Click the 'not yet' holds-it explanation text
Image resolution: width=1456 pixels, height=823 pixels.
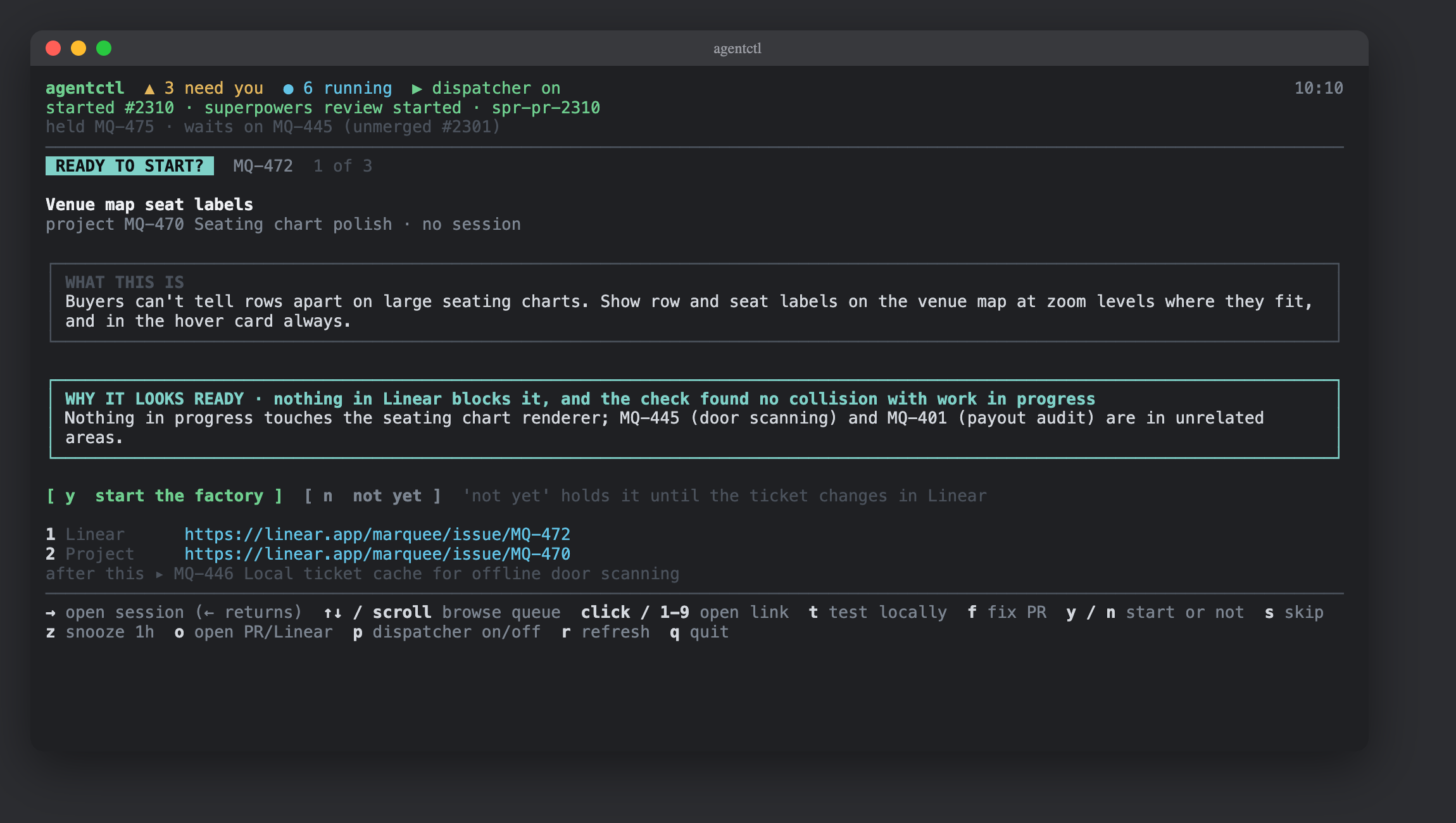click(x=724, y=496)
